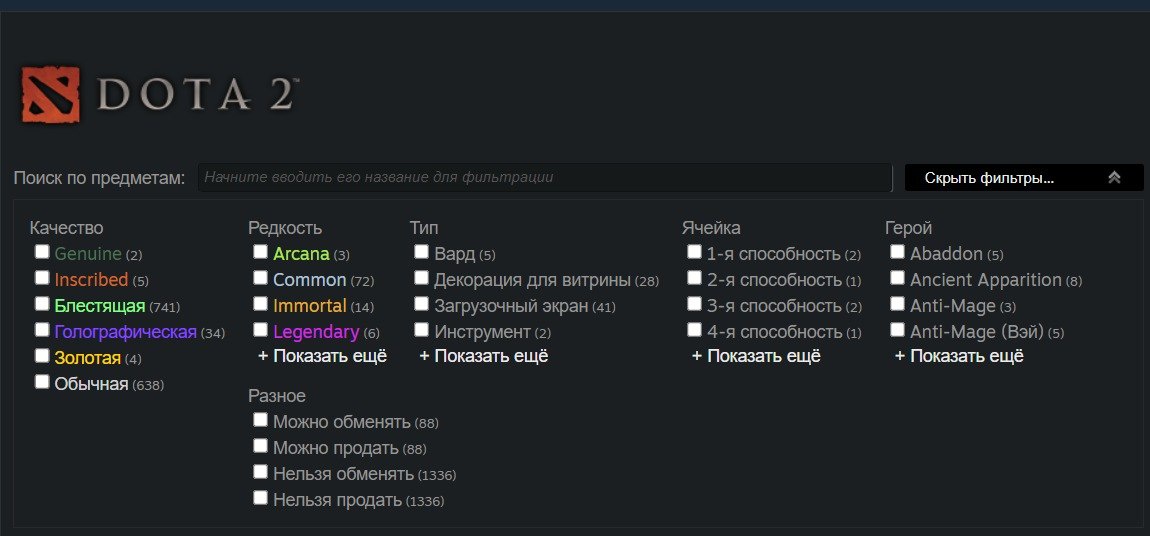This screenshot has height=536, width=1150.
Task: Enable Декорация для витрины type checkbox
Action: pos(421,278)
